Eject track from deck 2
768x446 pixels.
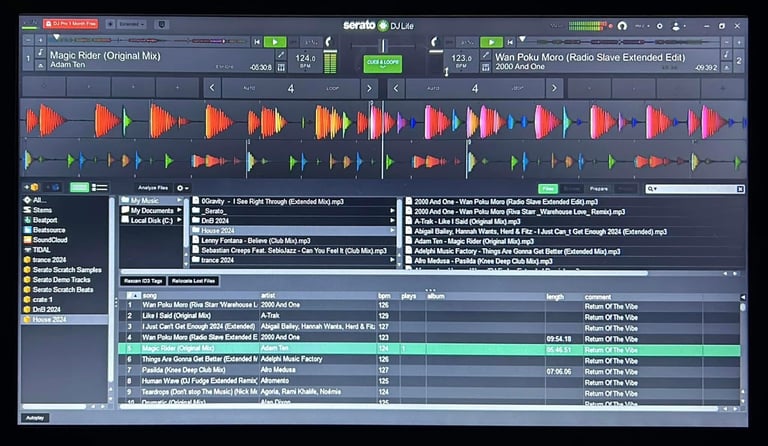pos(726,67)
